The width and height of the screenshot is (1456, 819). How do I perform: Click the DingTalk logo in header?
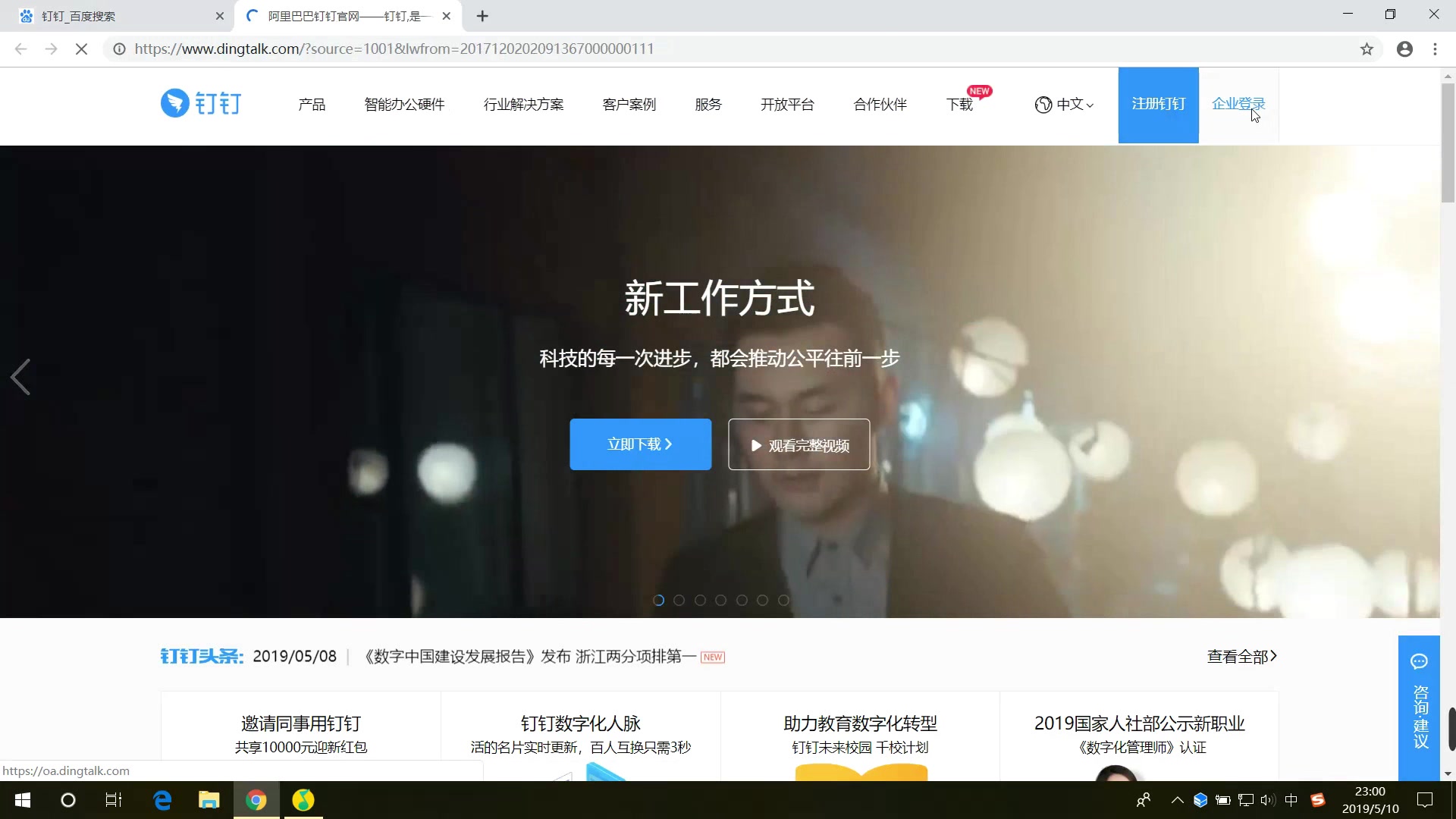tap(201, 103)
